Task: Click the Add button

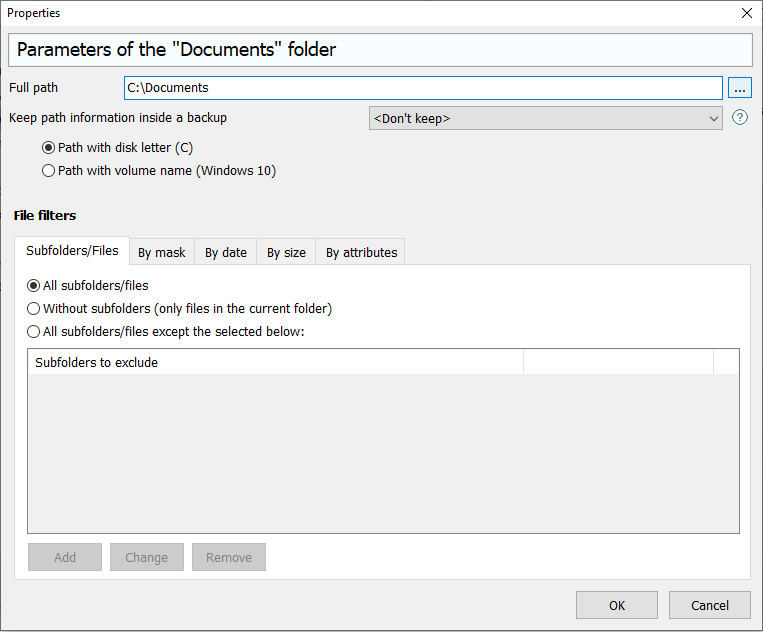Action: (65, 557)
